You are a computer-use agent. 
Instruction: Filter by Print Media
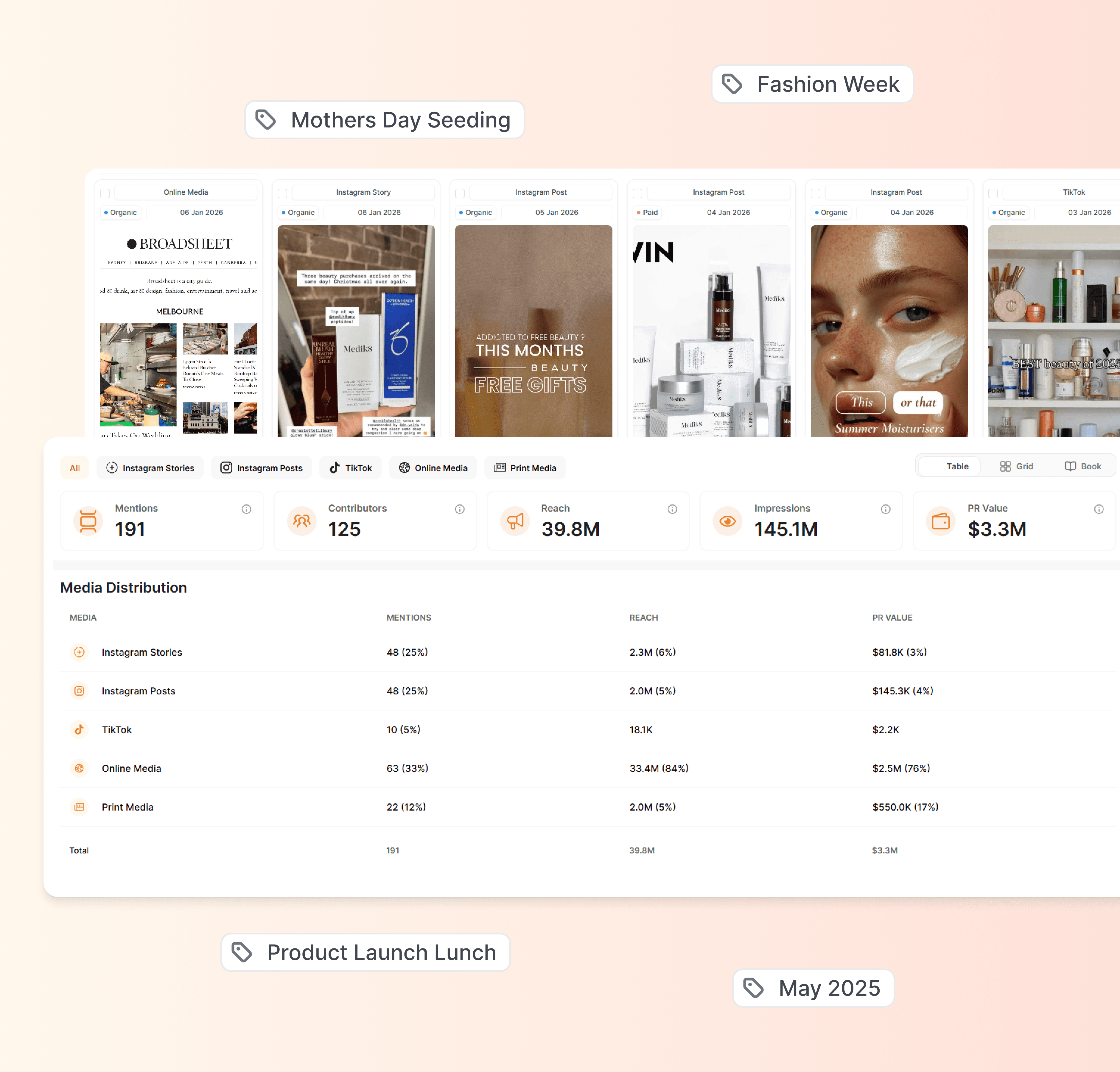click(x=525, y=468)
